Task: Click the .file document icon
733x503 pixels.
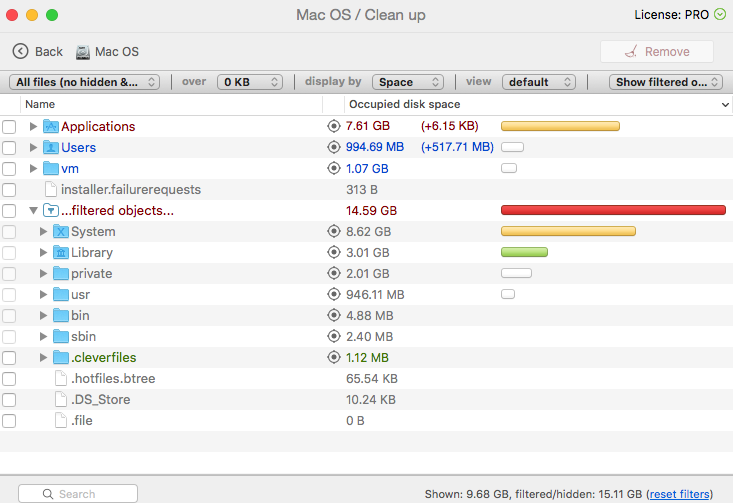Action: (61, 420)
